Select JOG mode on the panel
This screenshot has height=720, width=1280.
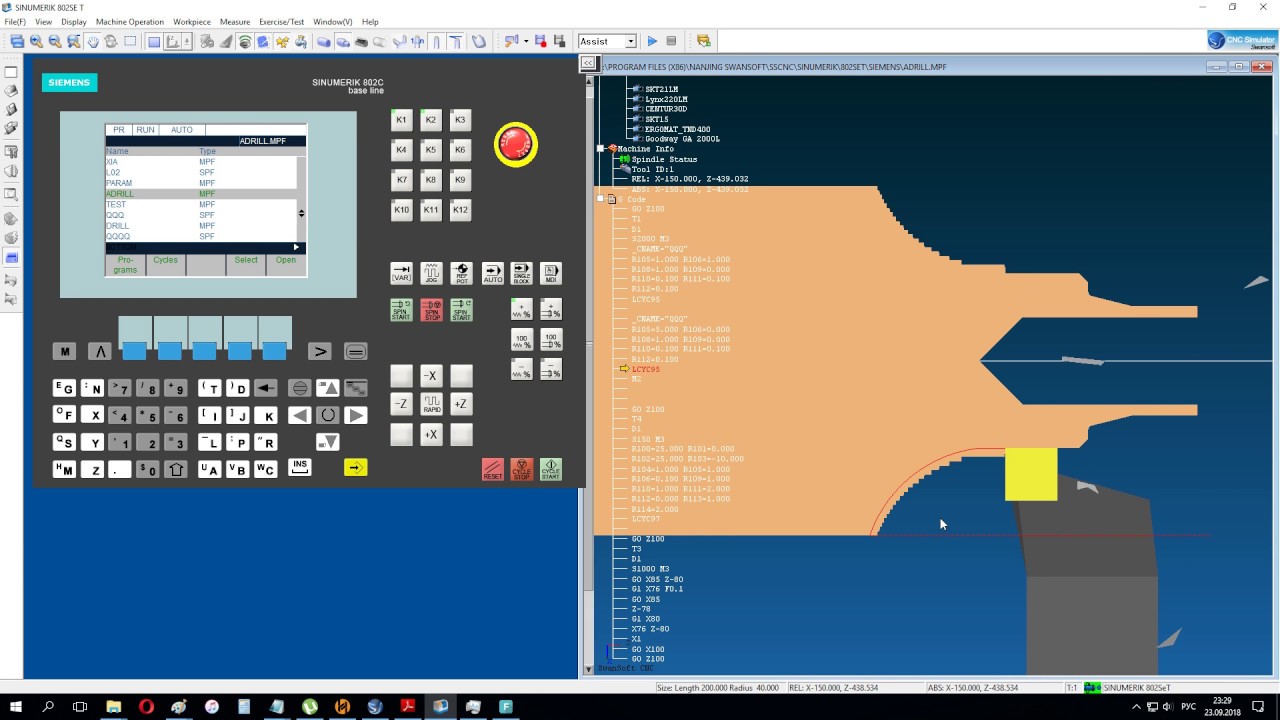coord(431,273)
